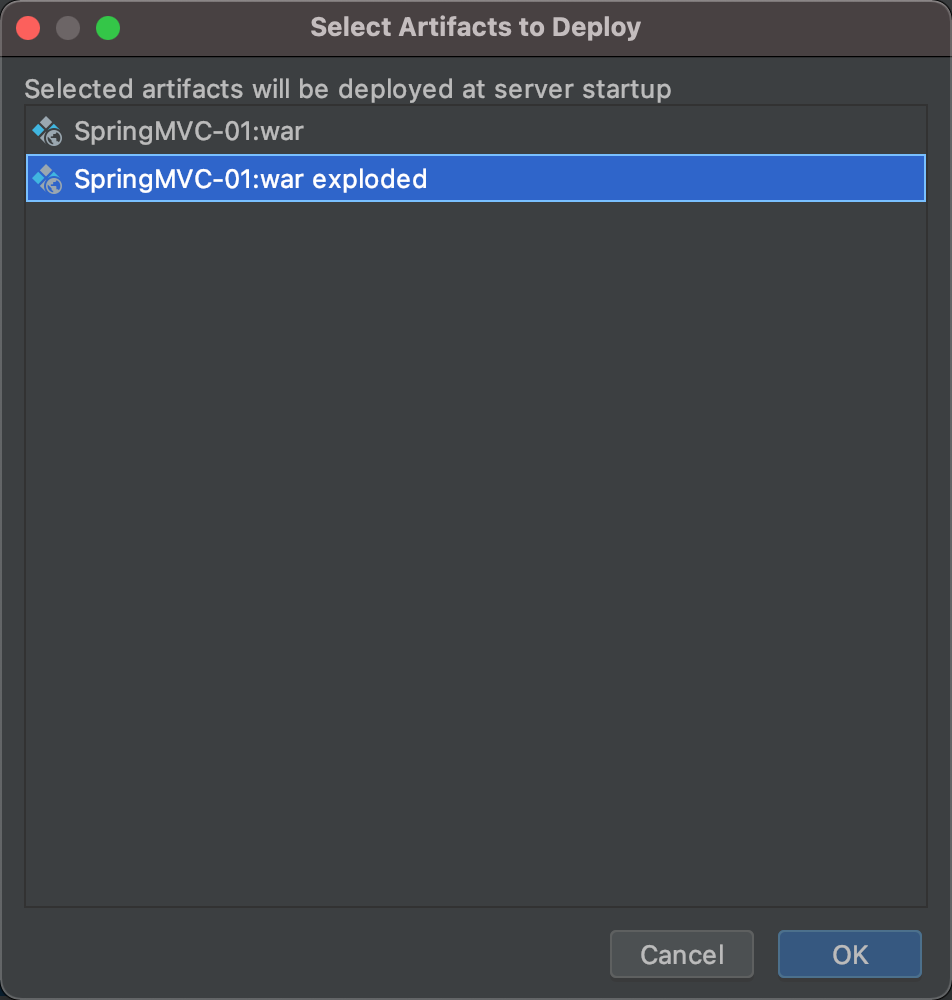Image resolution: width=952 pixels, height=1000 pixels.
Task: Confirm deployment with the OK button
Action: (849, 954)
